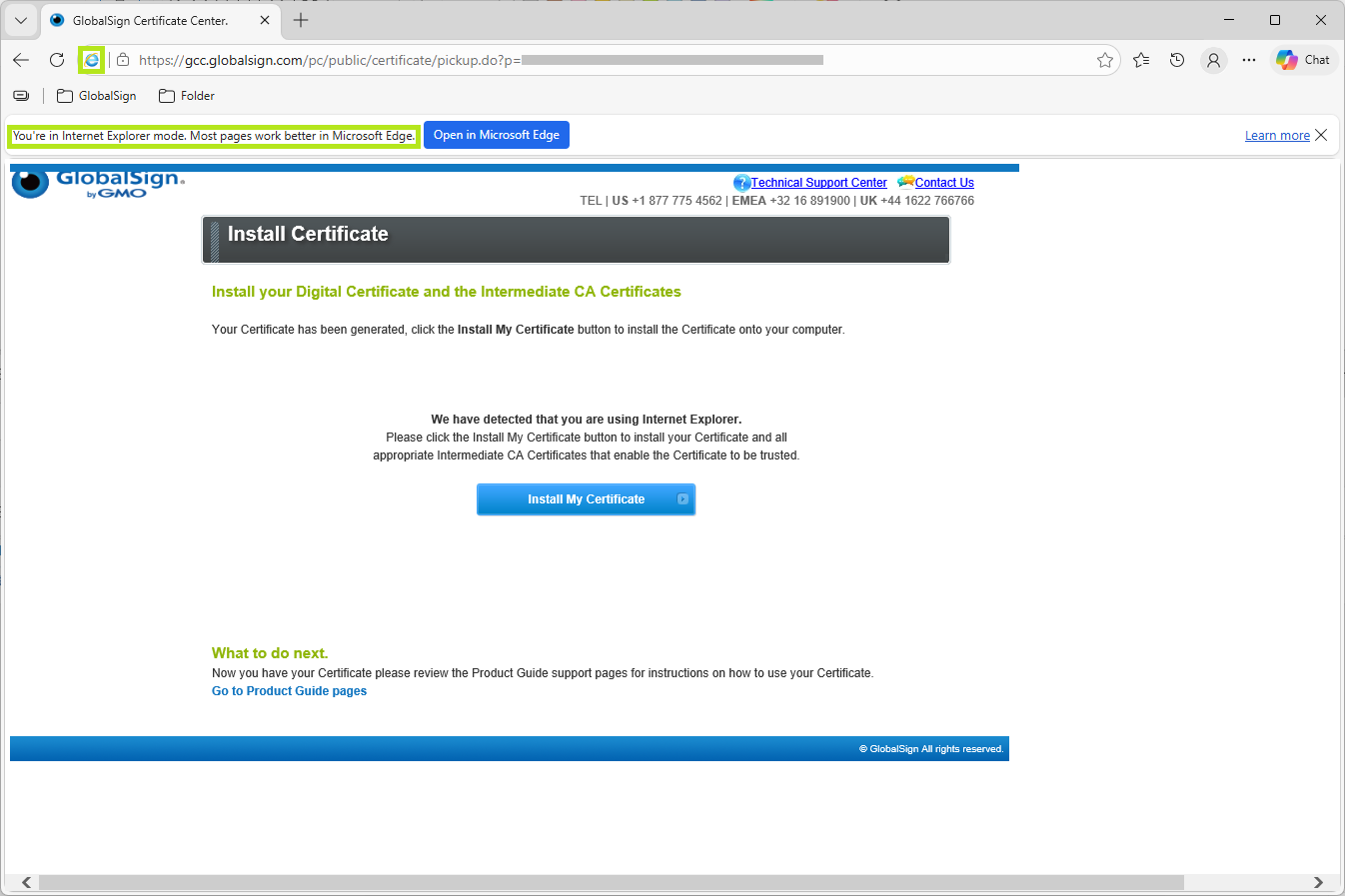Open the GlobalSign bookmarks folder

pyautogui.click(x=97, y=96)
